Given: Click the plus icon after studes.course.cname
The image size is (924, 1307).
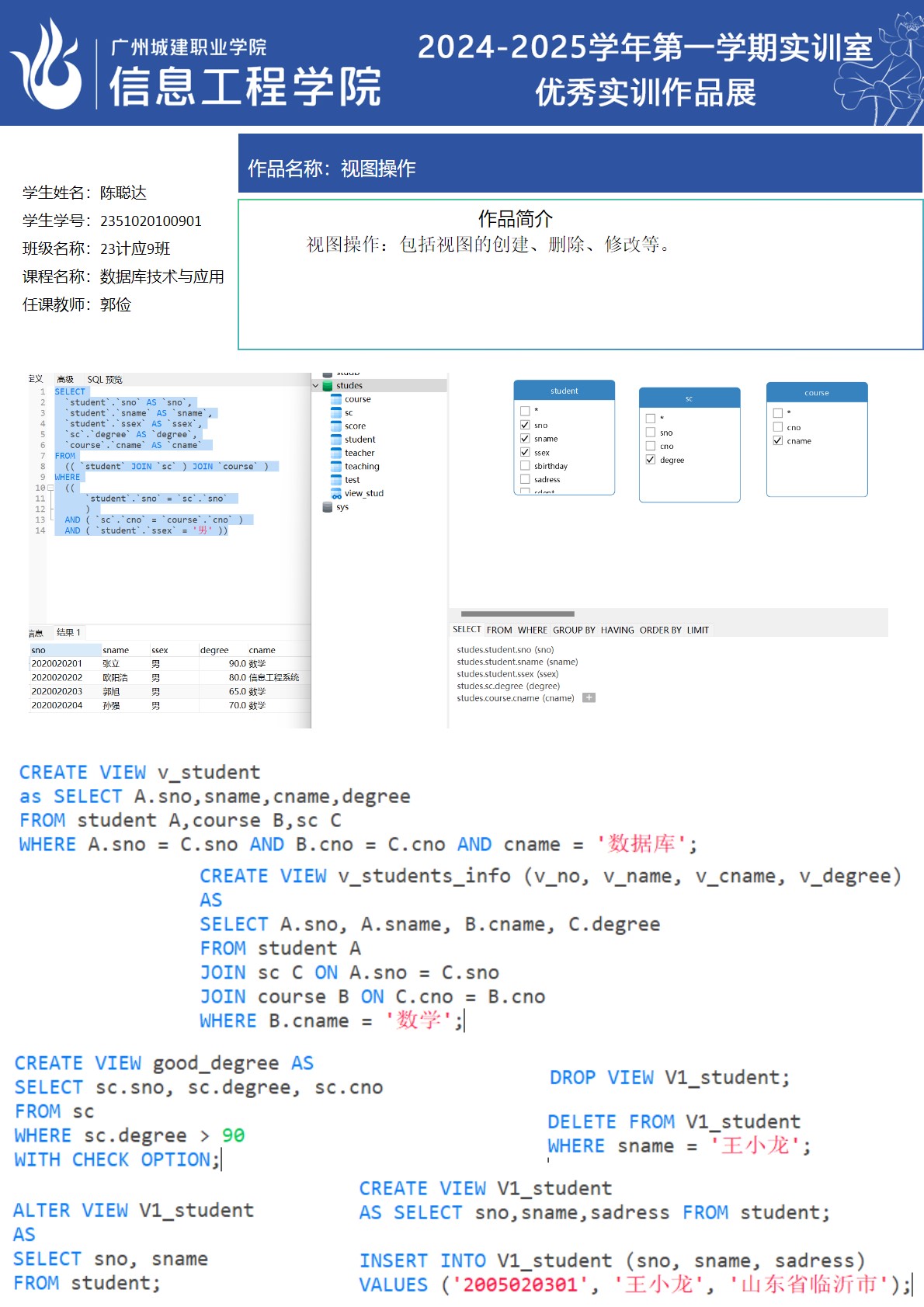Looking at the screenshot, I should tap(589, 698).
